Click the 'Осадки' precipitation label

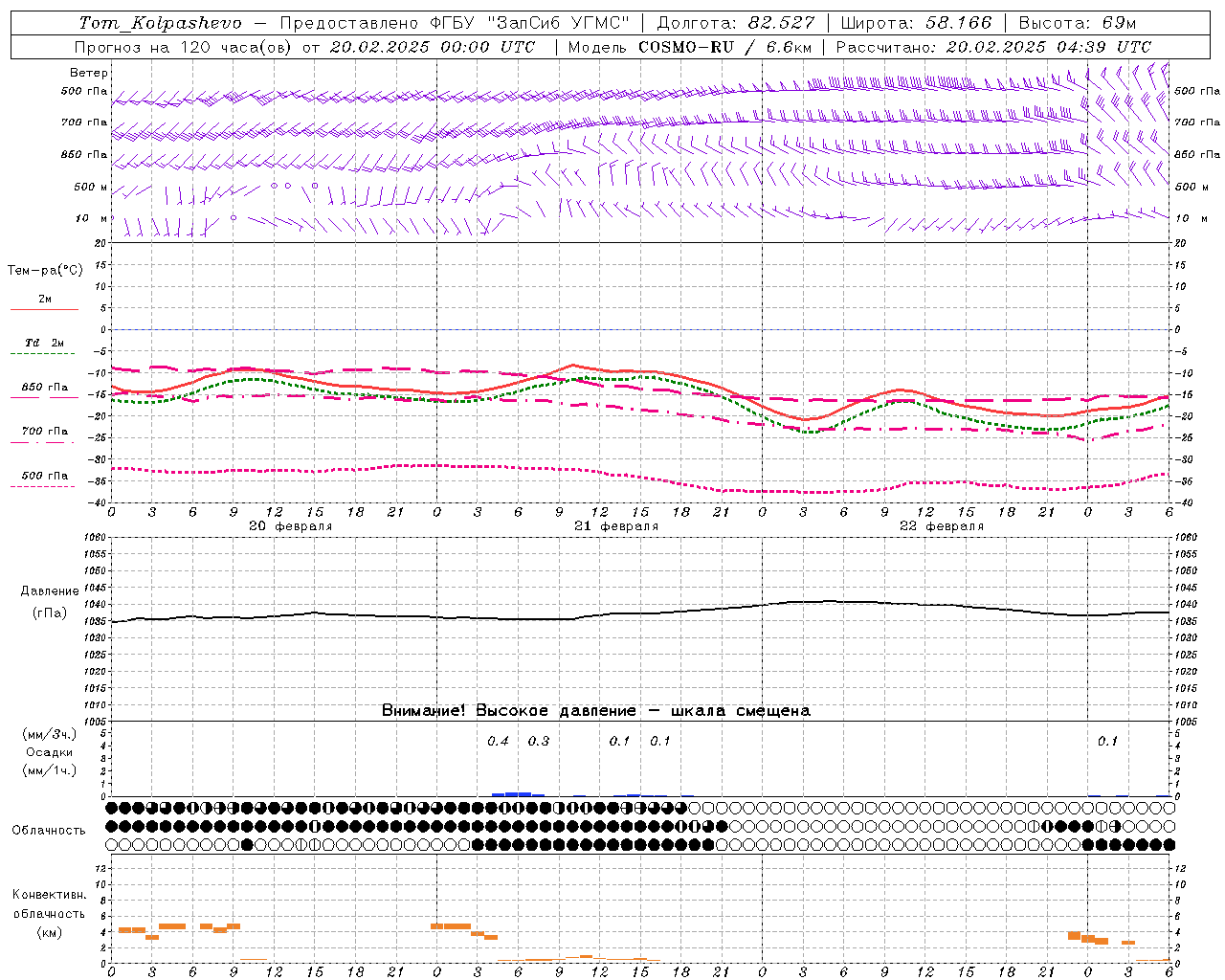click(49, 752)
